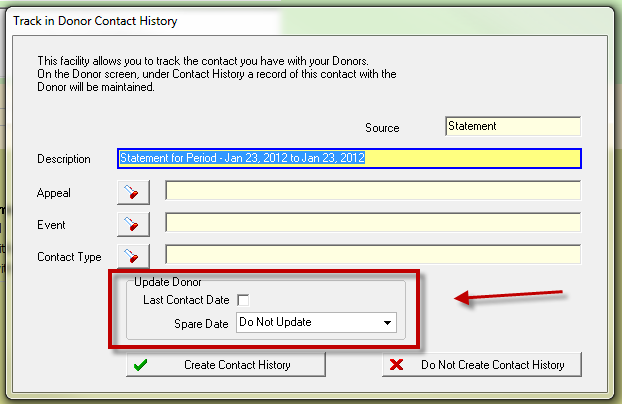Open the Contact Type lookup flashlight icon
The width and height of the screenshot is (622, 404).
133,255
